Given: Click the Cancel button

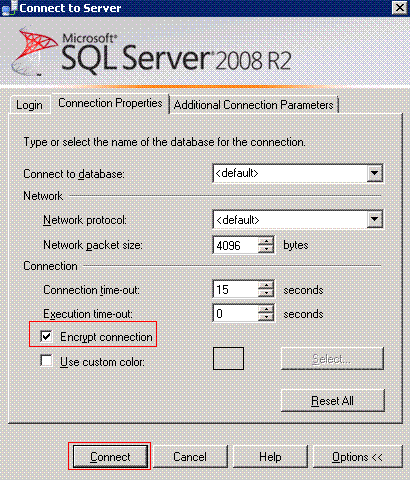Looking at the screenshot, I should pyautogui.click(x=190, y=456).
